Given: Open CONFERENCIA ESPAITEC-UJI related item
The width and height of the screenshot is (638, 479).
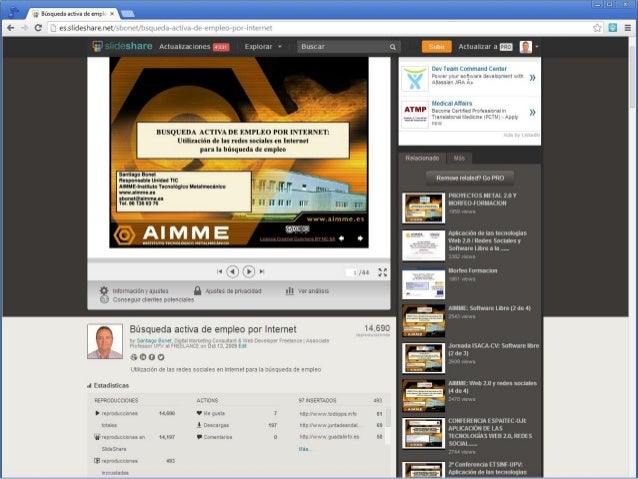Looking at the screenshot, I should pyautogui.click(x=490, y=432).
